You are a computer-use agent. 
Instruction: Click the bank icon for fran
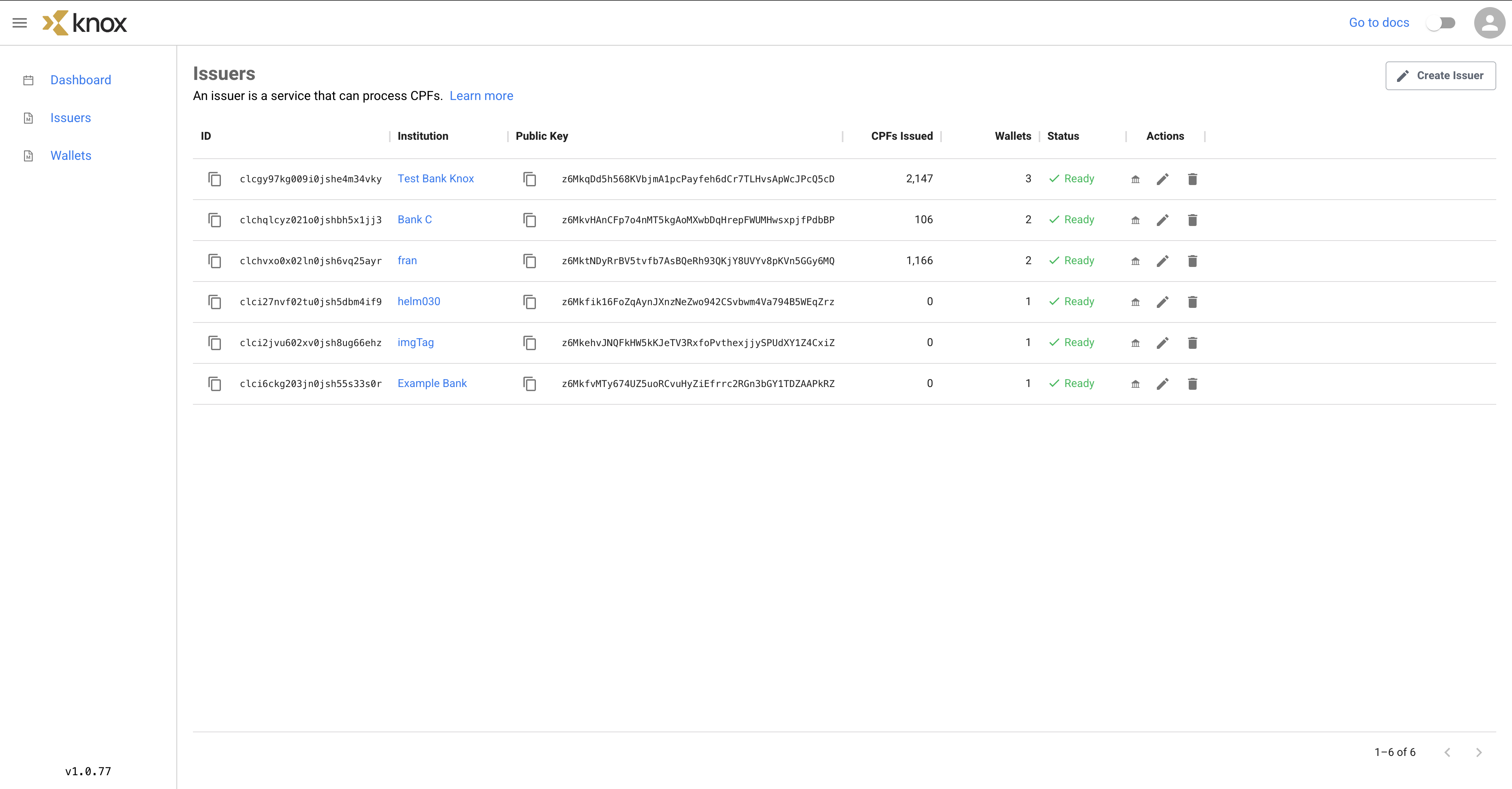[x=1135, y=261]
